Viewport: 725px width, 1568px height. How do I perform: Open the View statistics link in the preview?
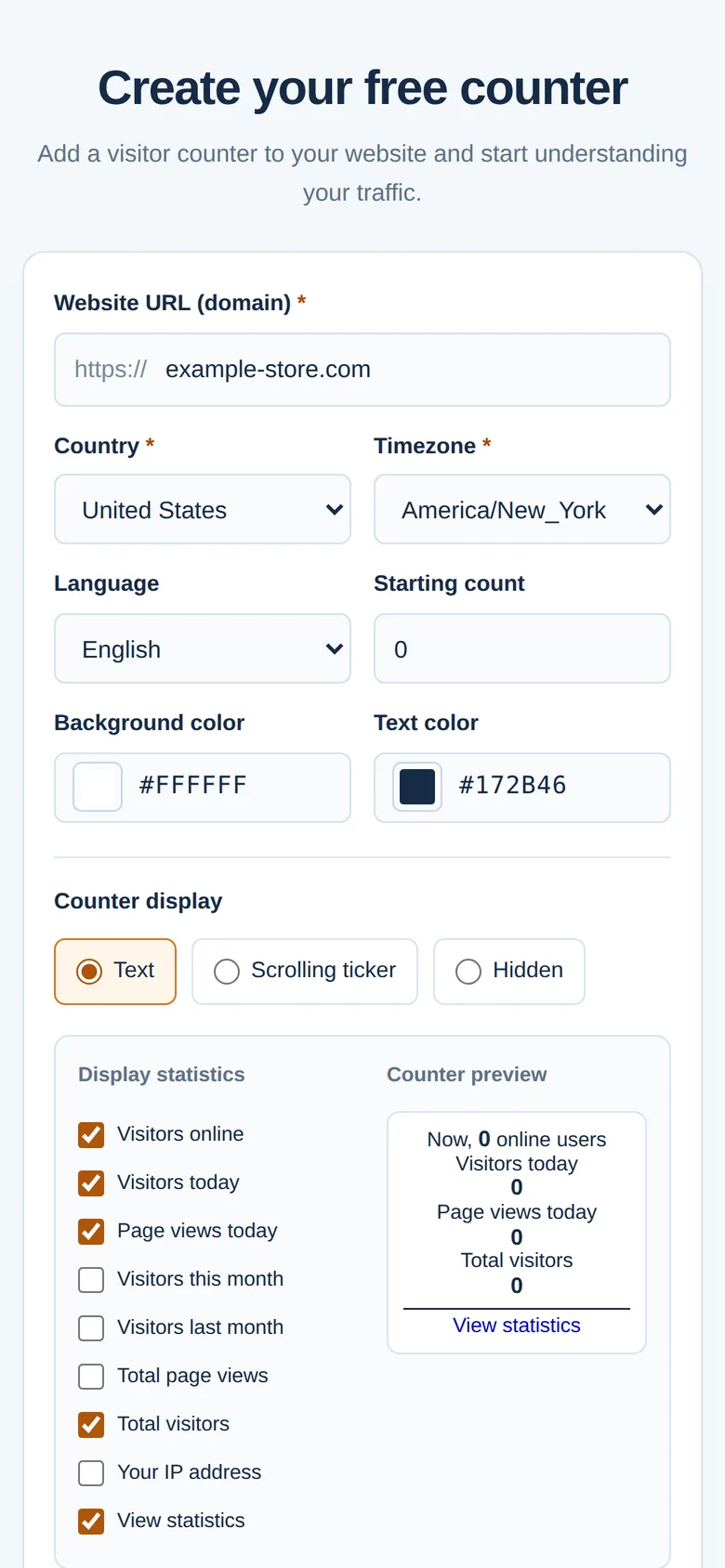point(517,1326)
